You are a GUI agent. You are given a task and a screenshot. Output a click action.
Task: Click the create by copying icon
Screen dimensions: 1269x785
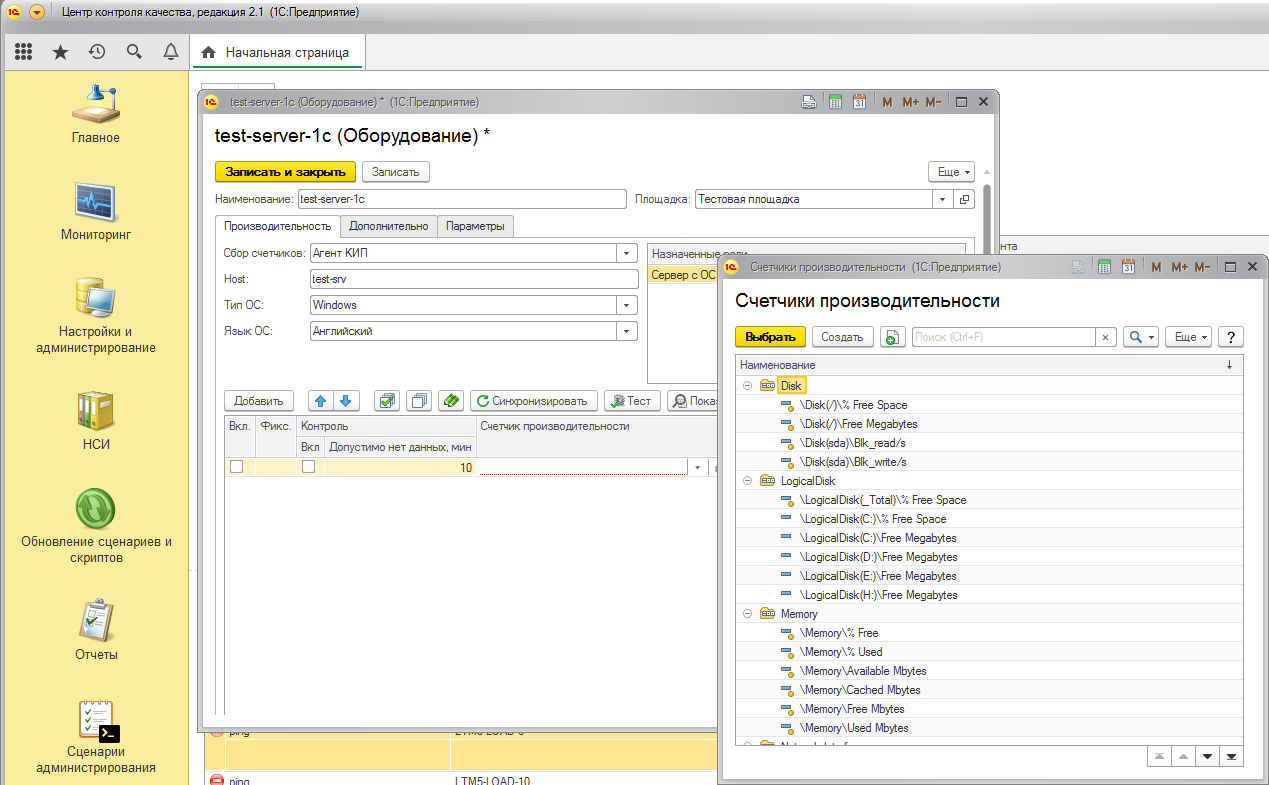pos(892,338)
